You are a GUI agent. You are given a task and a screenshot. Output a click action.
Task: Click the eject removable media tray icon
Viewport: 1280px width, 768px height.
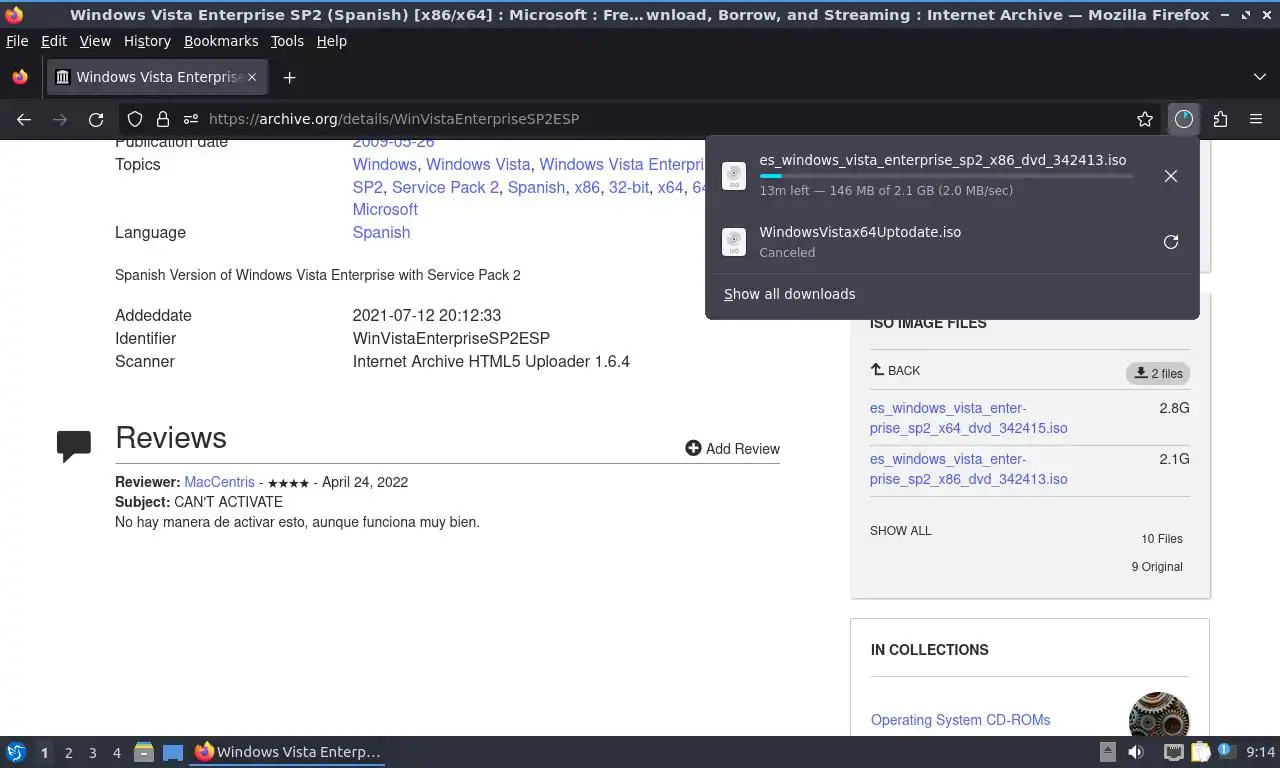click(1107, 752)
